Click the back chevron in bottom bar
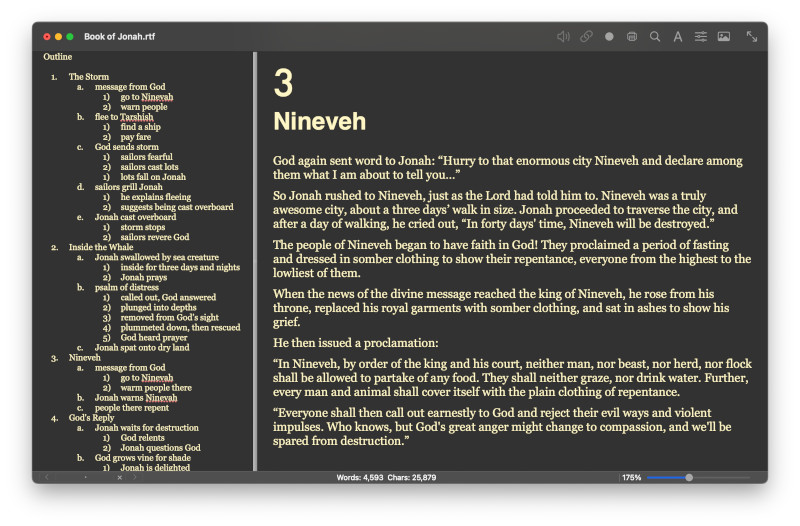800x526 pixels. [x=46, y=477]
